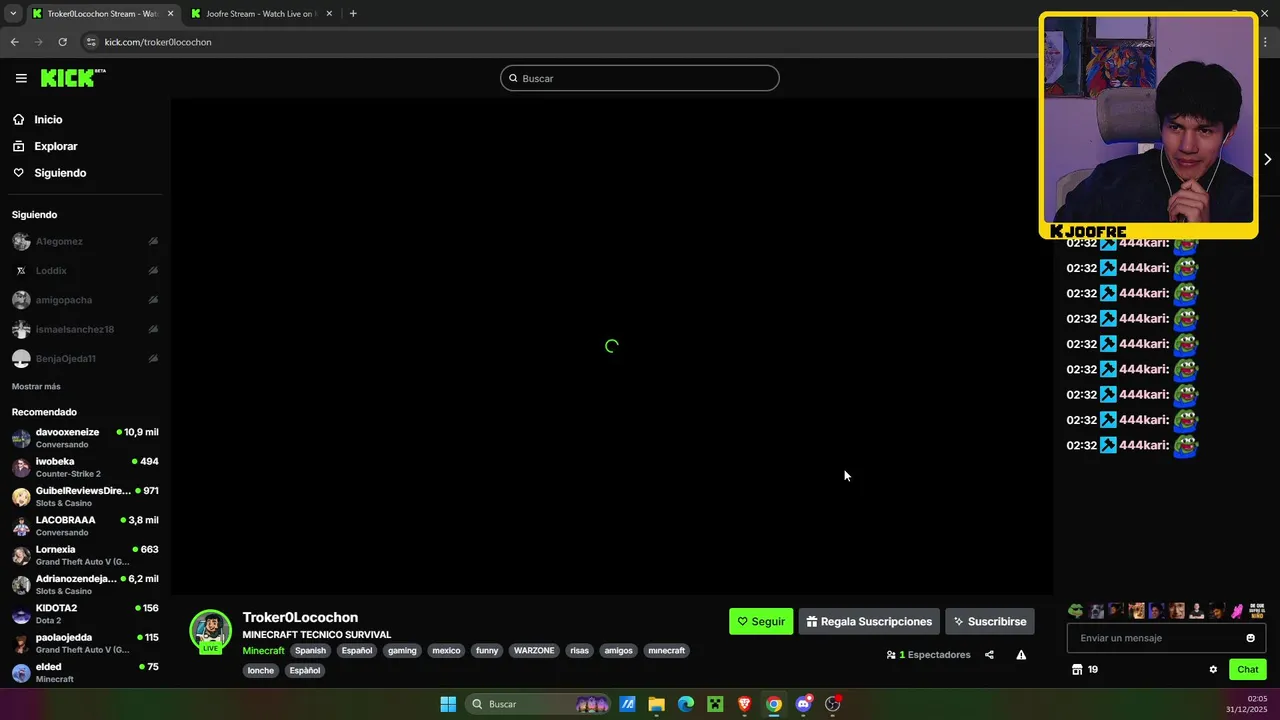
Task: Collapse chat with right chevron arrow
Action: point(1267,159)
